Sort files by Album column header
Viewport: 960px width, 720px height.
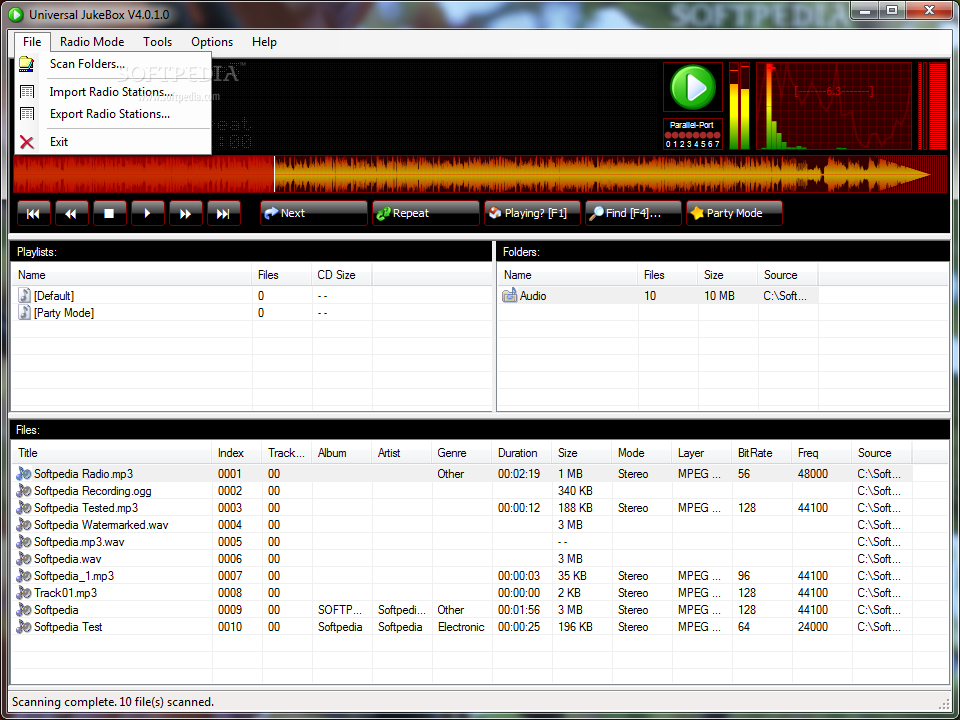(342, 453)
